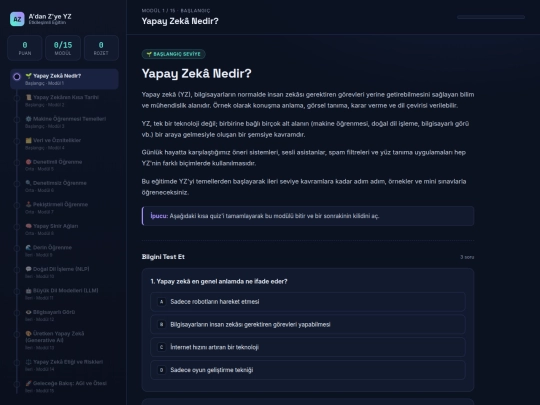The image size is (540, 405).
Task: Click the scales icon of Yapay Zekâ Etiği
Action: pos(29,362)
